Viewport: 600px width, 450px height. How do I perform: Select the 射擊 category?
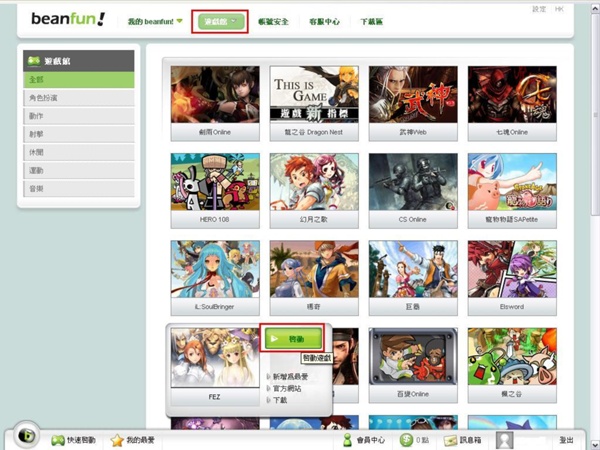tap(79, 134)
